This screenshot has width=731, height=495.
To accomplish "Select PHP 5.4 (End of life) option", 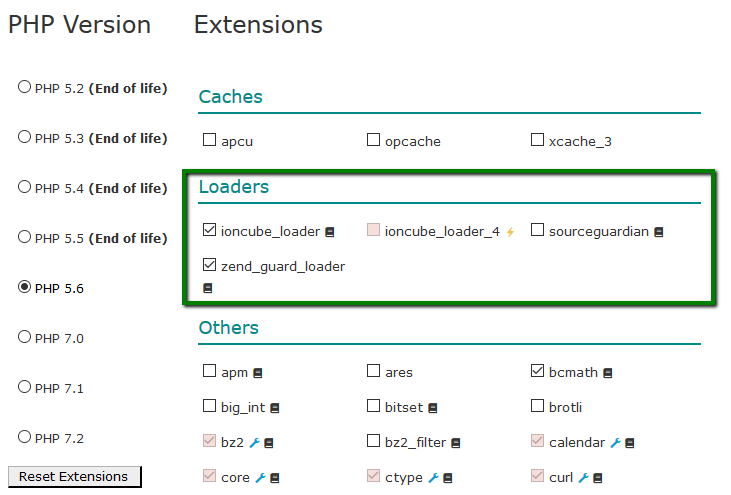I will click(24, 187).
